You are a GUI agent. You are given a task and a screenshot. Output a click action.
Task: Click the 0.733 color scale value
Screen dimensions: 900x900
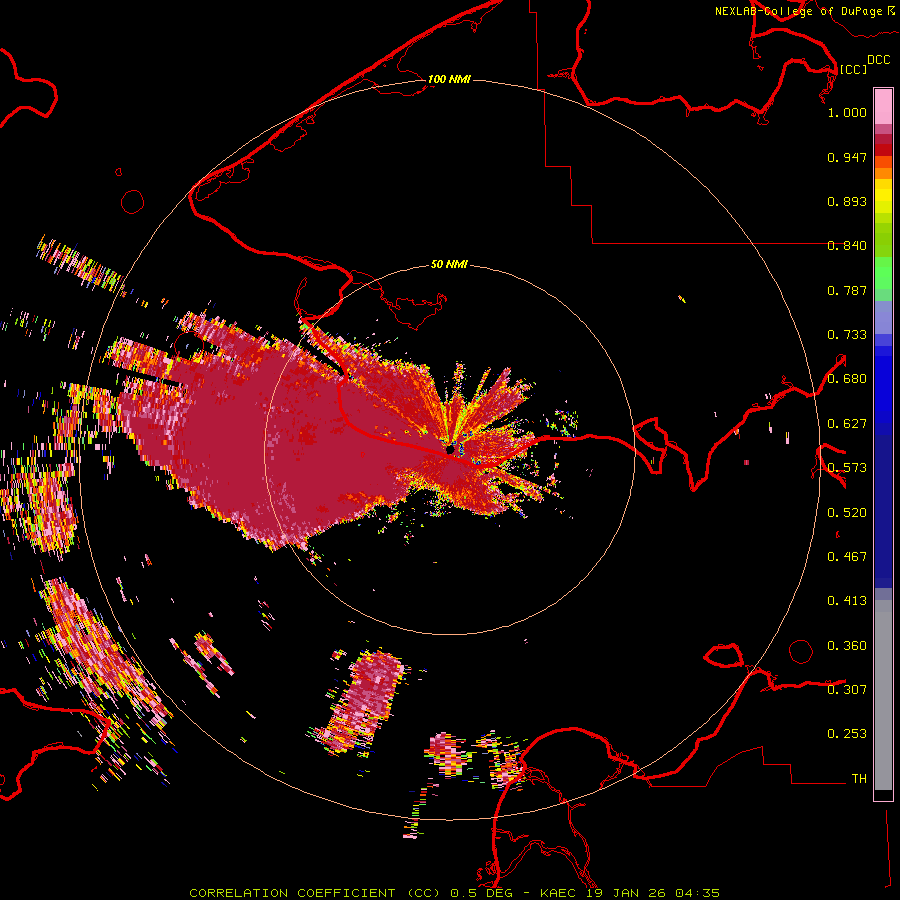847,335
